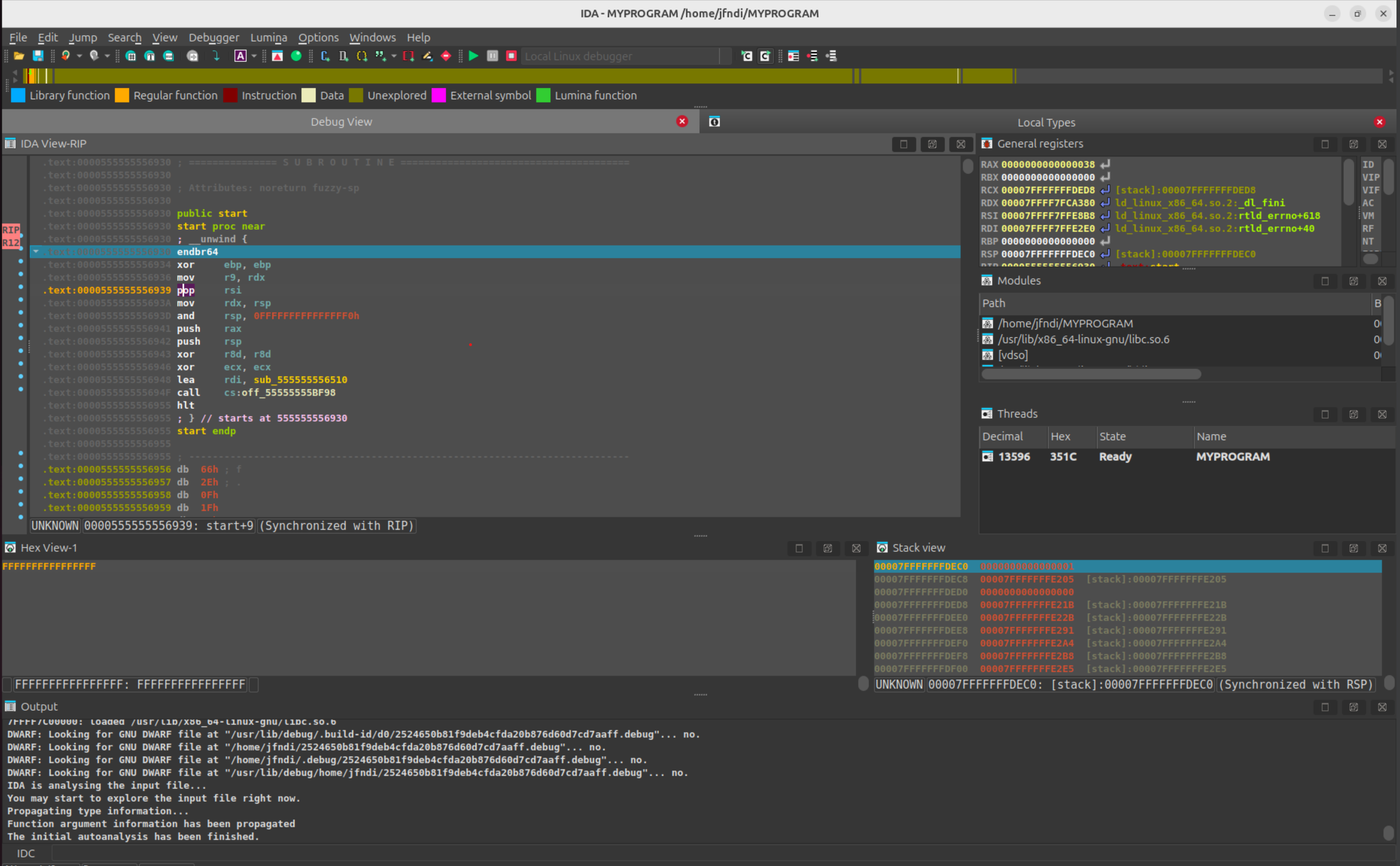Click the Undo toolbar icon
The width and height of the screenshot is (1400, 866).
pyautogui.click(x=65, y=56)
